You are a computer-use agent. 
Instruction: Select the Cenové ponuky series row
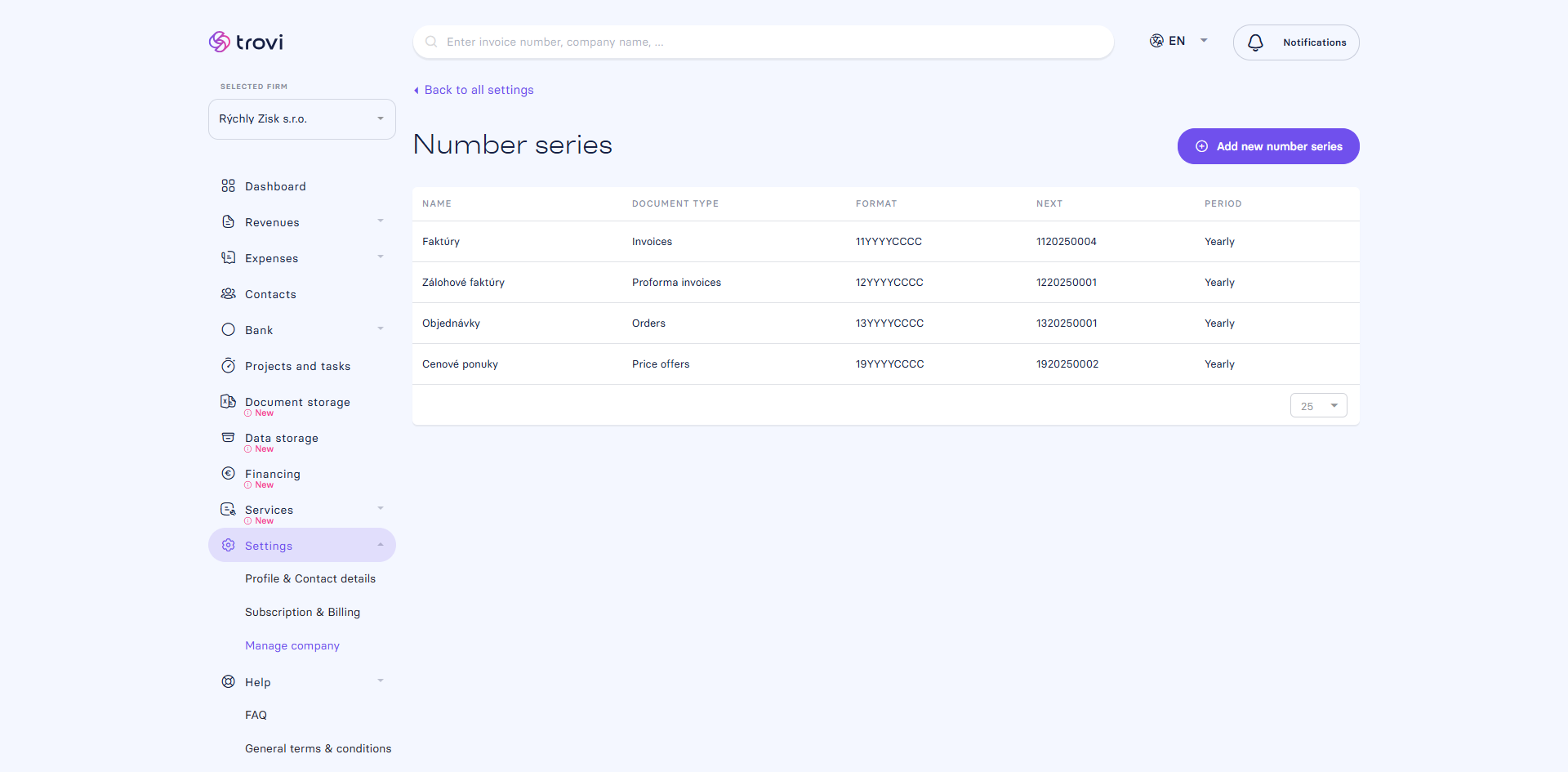[x=886, y=364]
